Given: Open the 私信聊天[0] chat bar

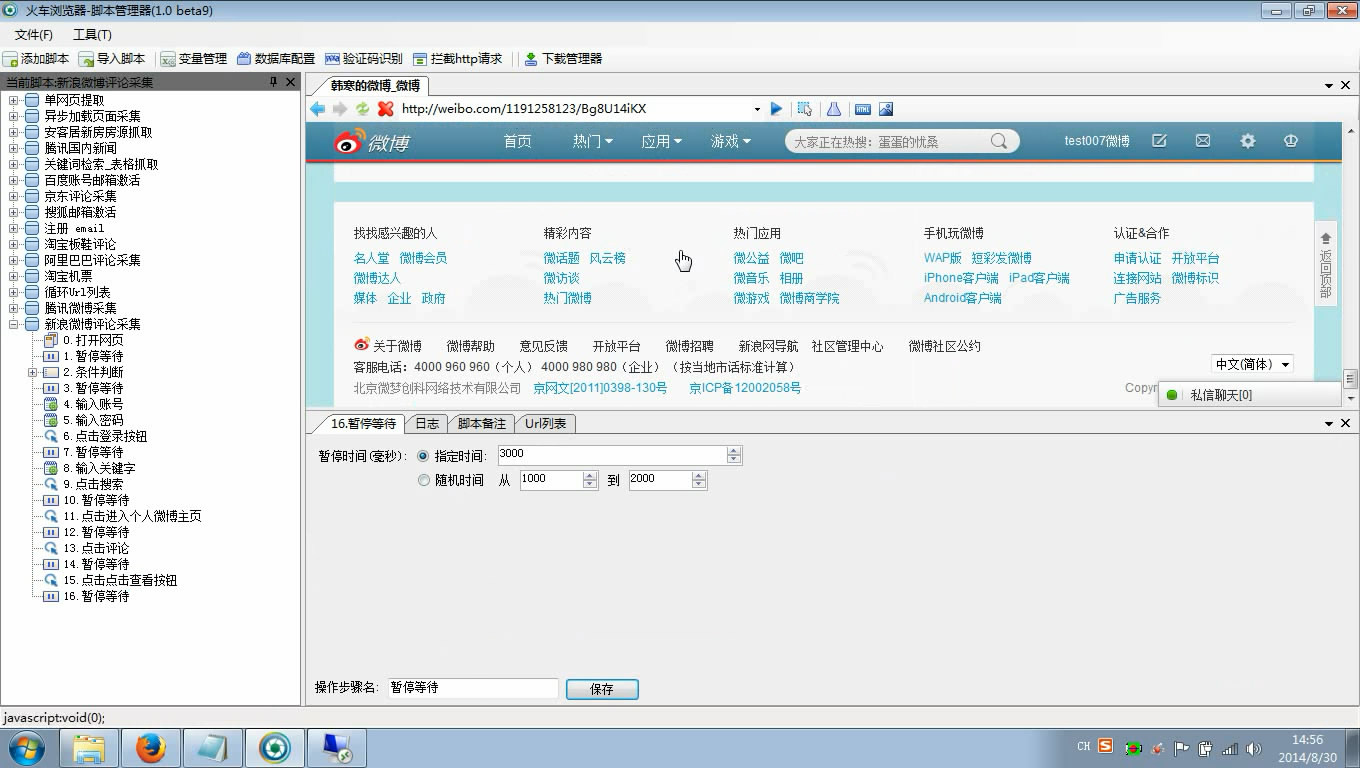Looking at the screenshot, I should pyautogui.click(x=1249, y=395).
